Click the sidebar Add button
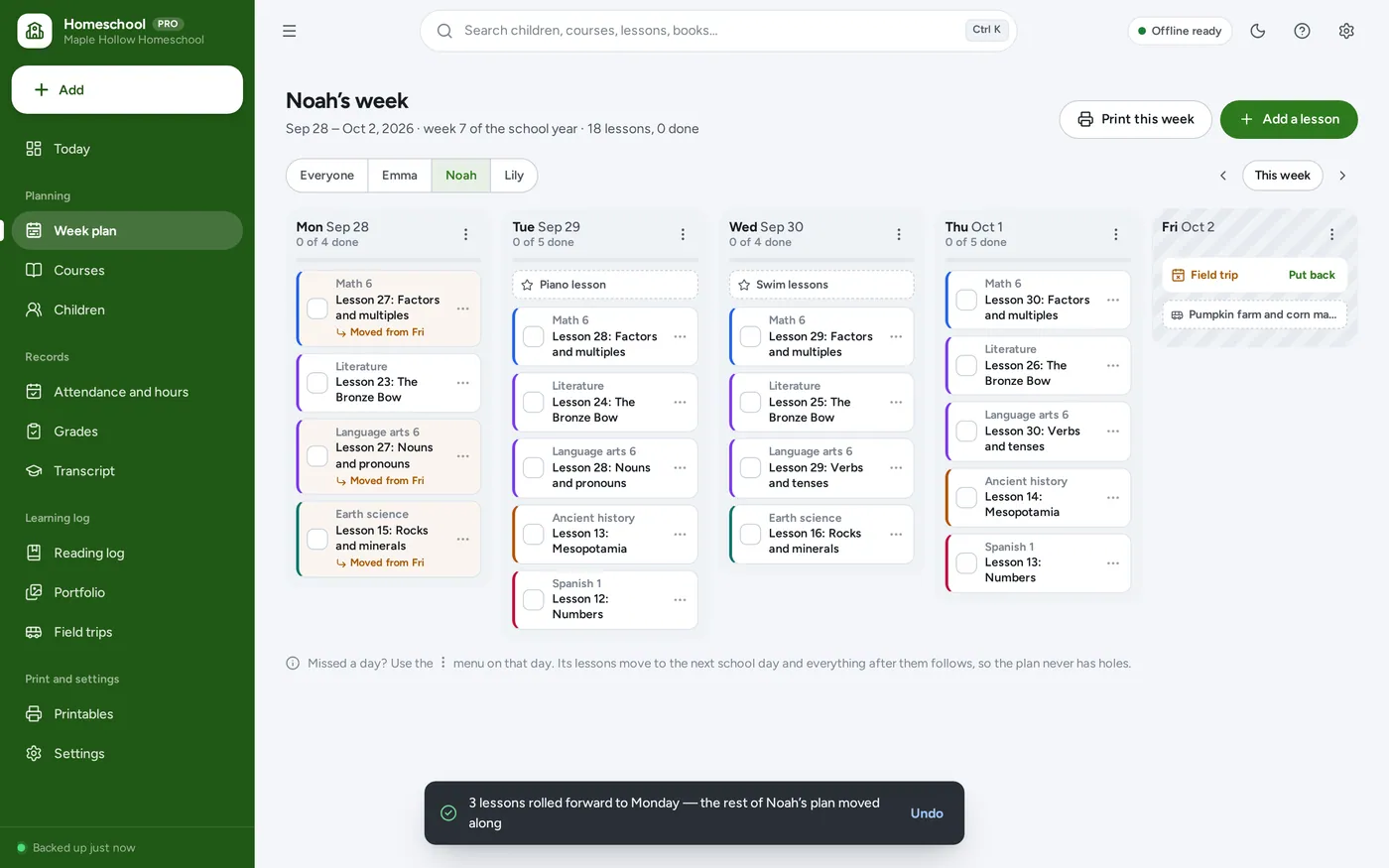The height and width of the screenshot is (868, 1389). pos(127,89)
